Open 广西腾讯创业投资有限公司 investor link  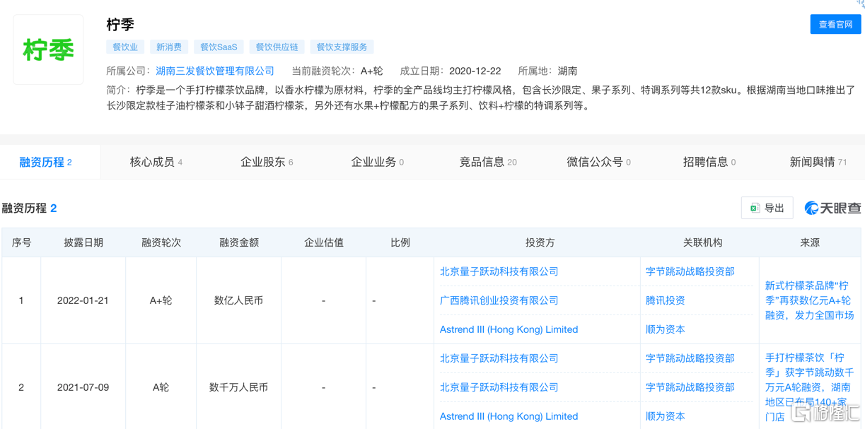[499, 300]
